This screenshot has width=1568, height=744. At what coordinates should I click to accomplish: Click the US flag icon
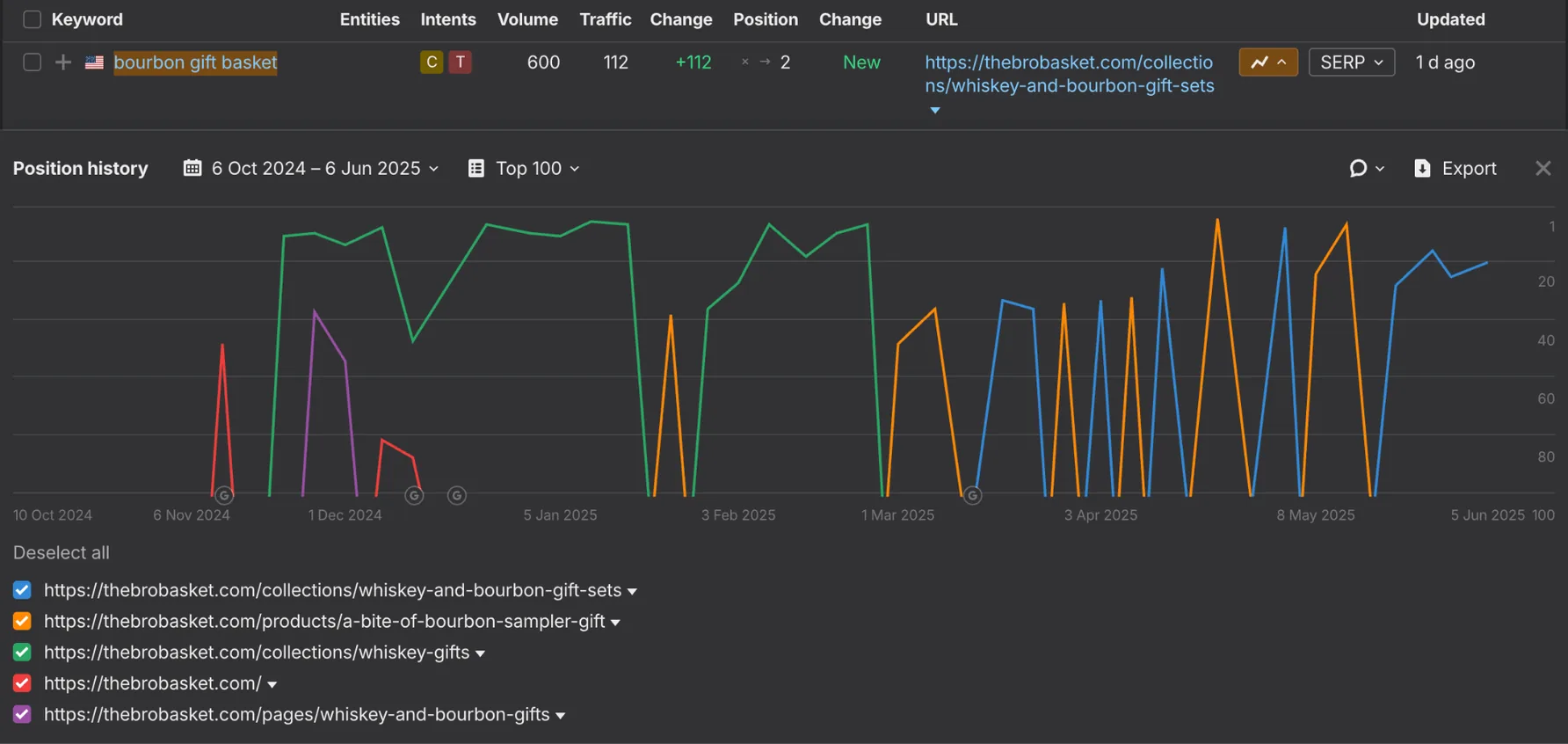pos(94,62)
